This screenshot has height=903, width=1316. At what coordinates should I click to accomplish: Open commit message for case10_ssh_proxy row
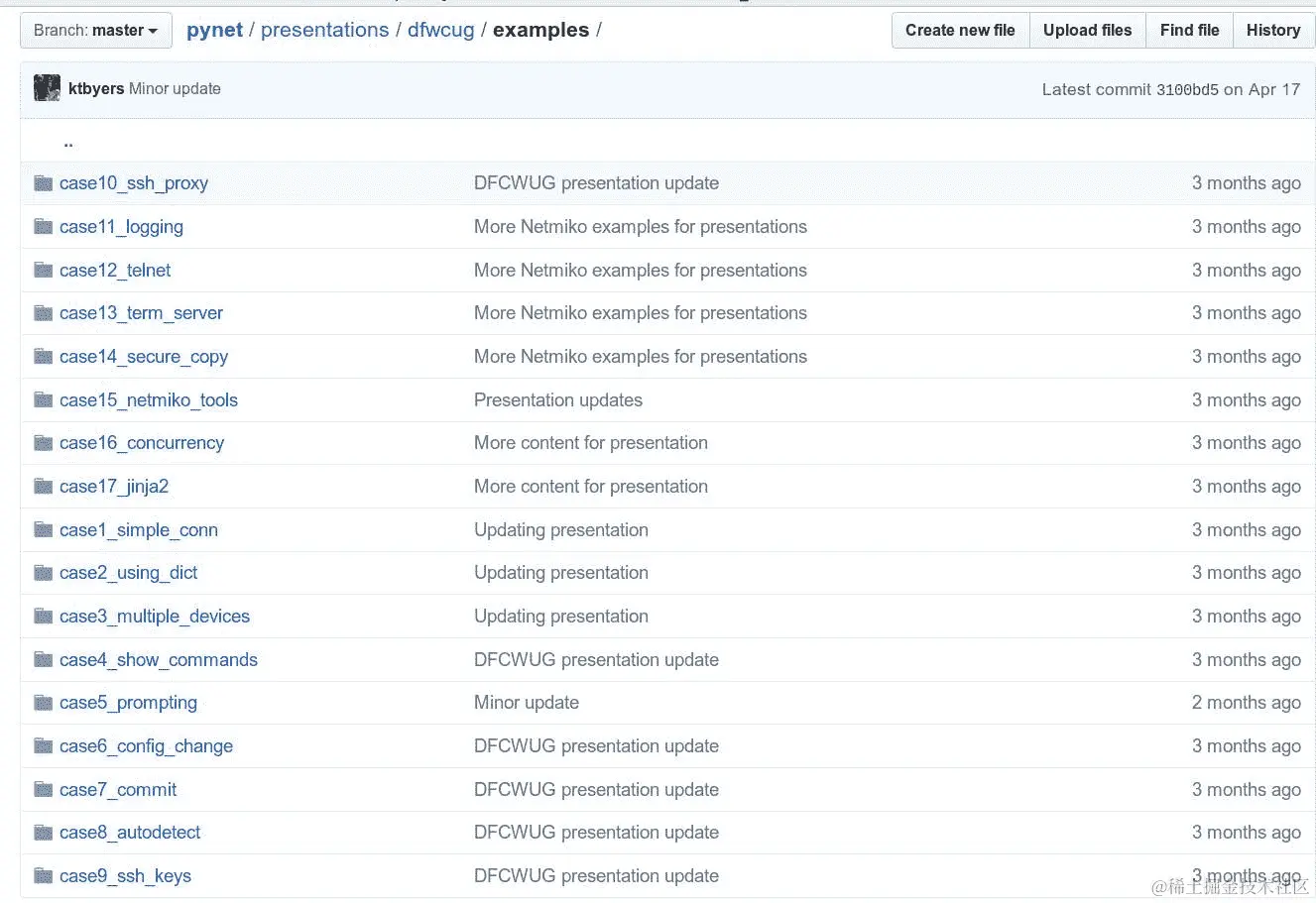coord(596,183)
